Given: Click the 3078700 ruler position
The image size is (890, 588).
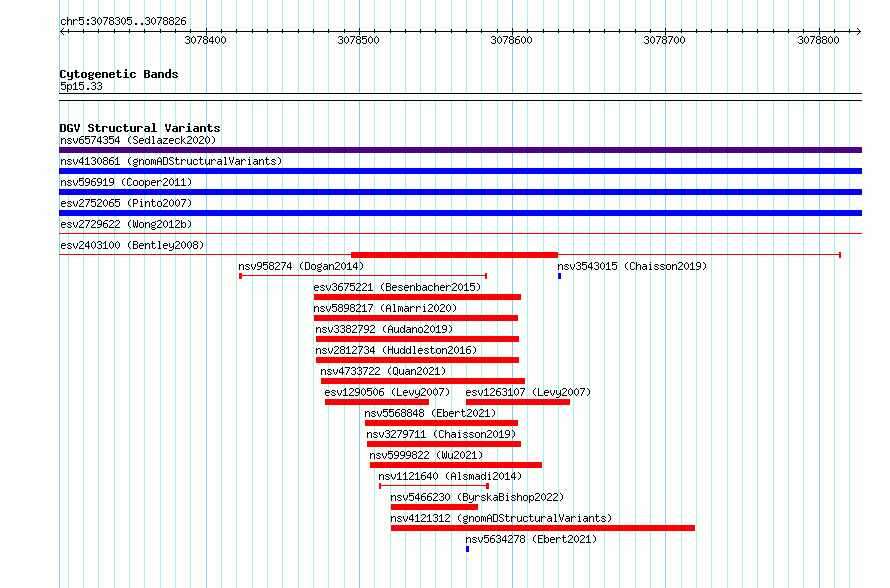Looking at the screenshot, I should (x=665, y=40).
